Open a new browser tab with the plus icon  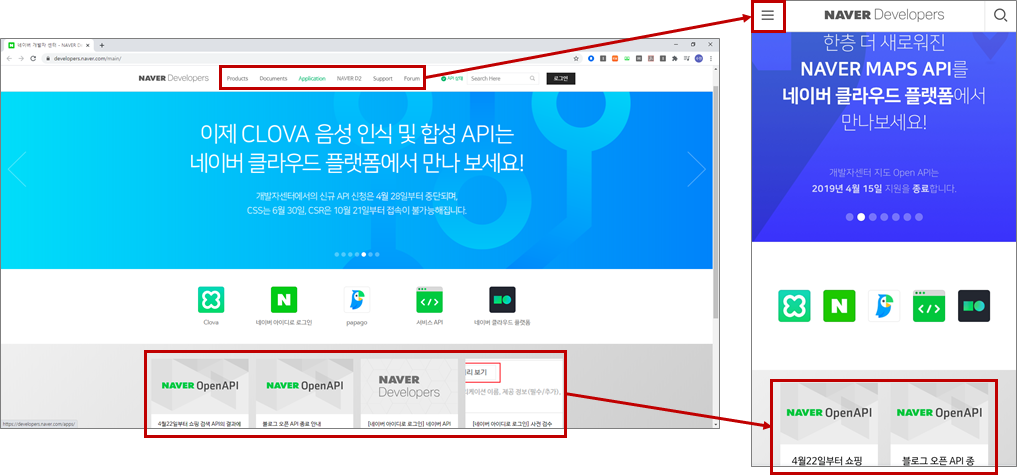[x=102, y=45]
